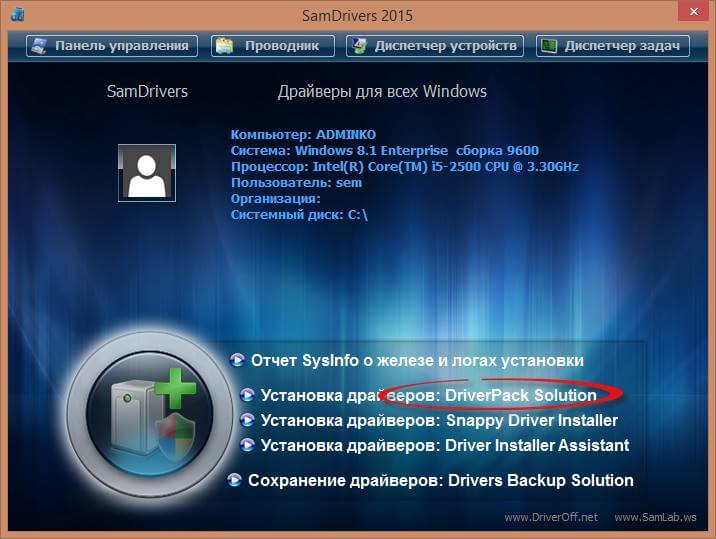
Task: Open Панель управления button
Action: 112,46
